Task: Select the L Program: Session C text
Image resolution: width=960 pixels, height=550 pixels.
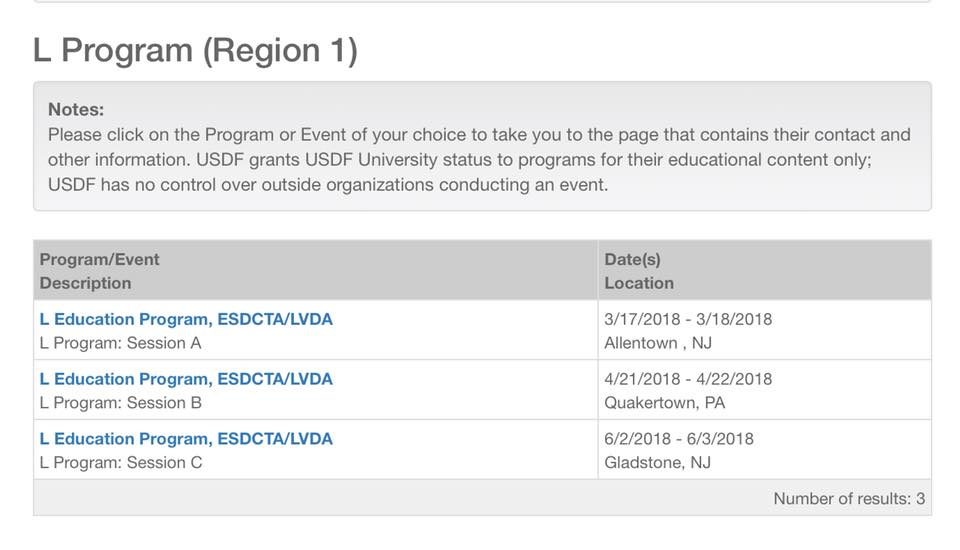Action: point(121,462)
